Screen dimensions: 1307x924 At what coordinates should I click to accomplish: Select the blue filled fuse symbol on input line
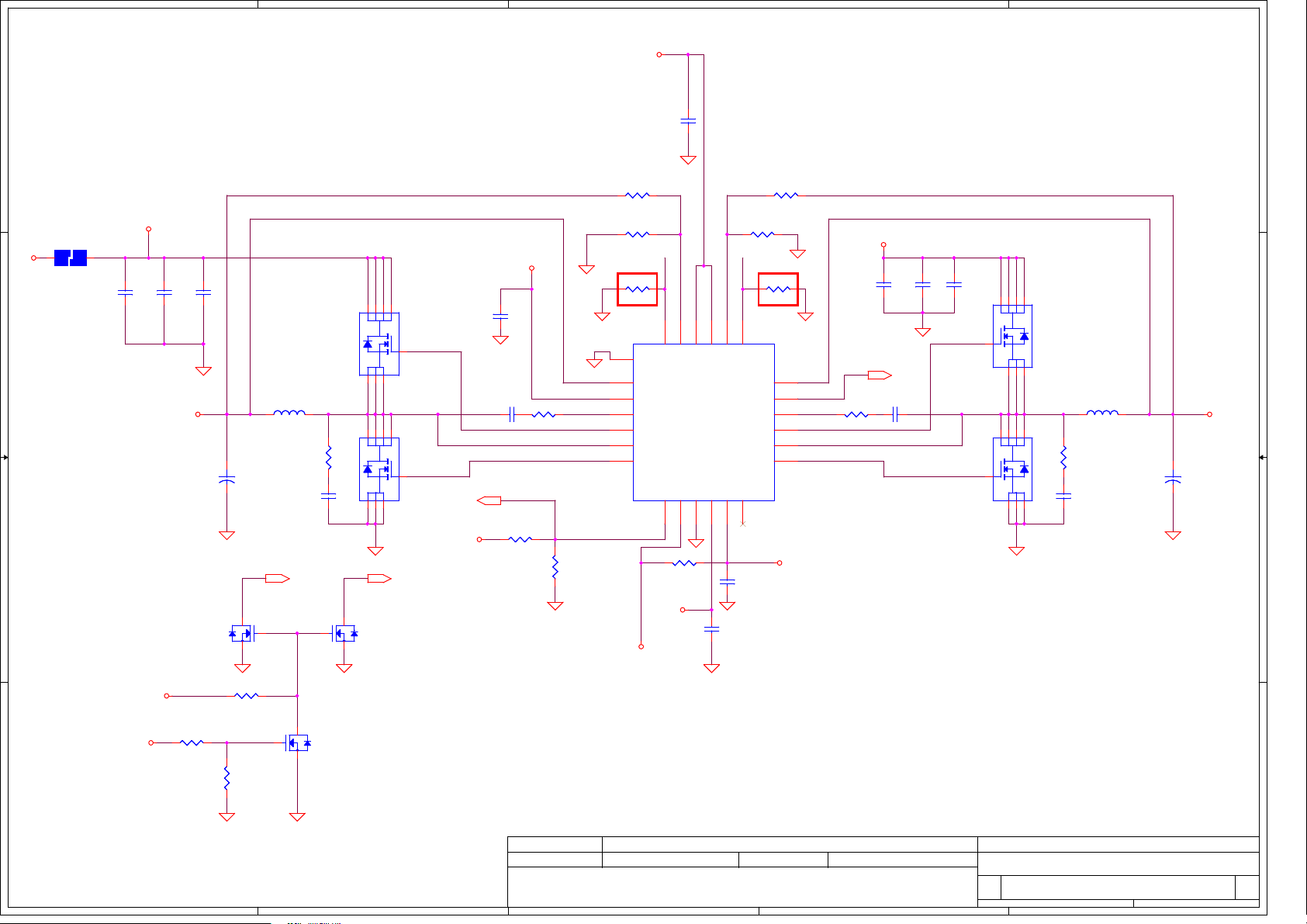coord(71,258)
